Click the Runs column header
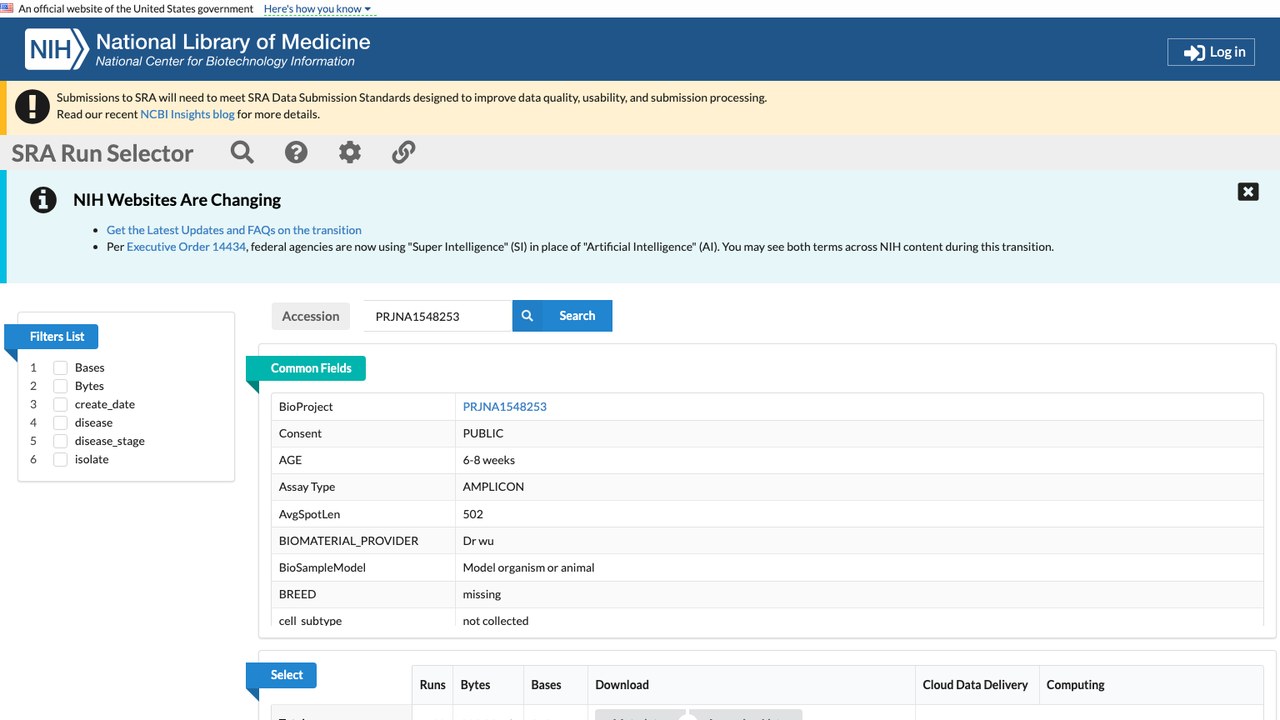Image resolution: width=1280 pixels, height=720 pixels. (433, 685)
